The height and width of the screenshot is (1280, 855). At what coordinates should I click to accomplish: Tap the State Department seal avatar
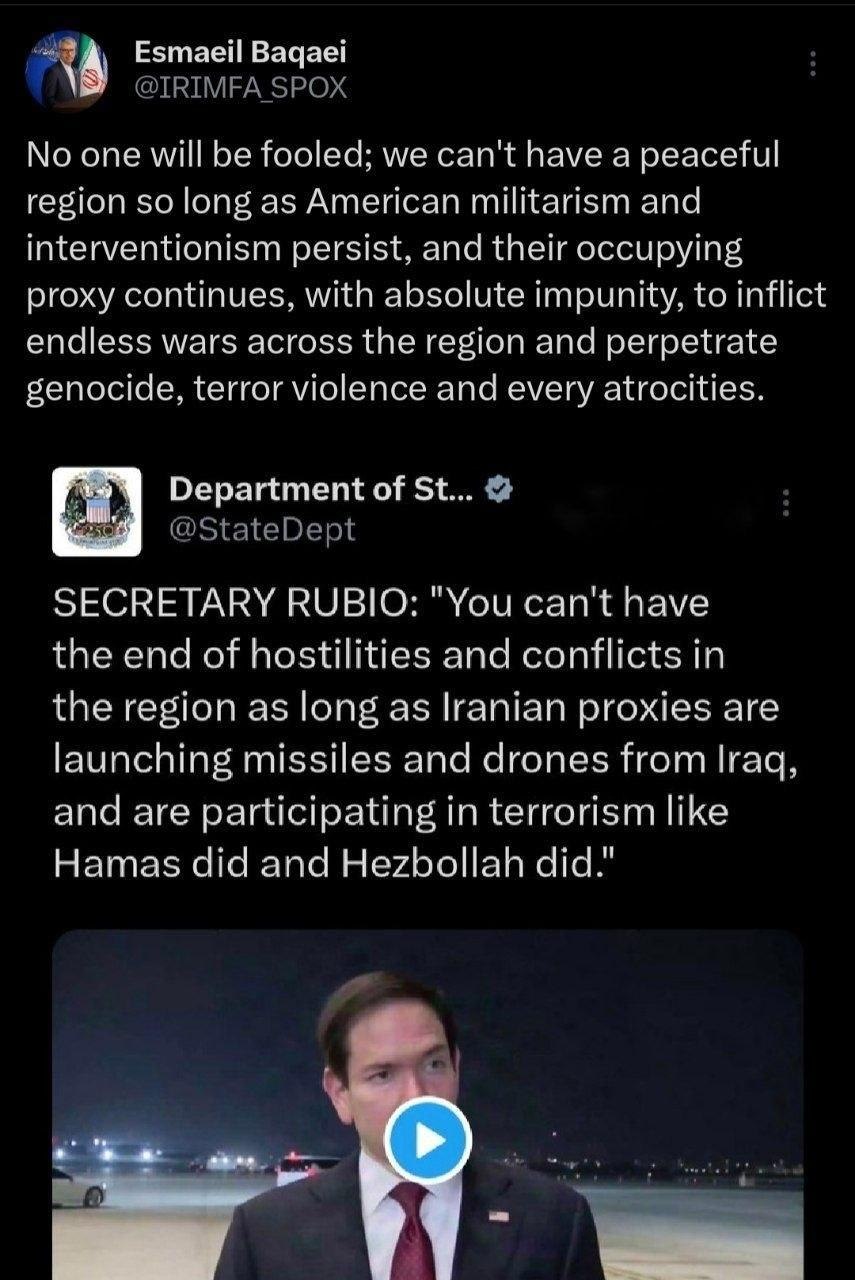[x=96, y=512]
